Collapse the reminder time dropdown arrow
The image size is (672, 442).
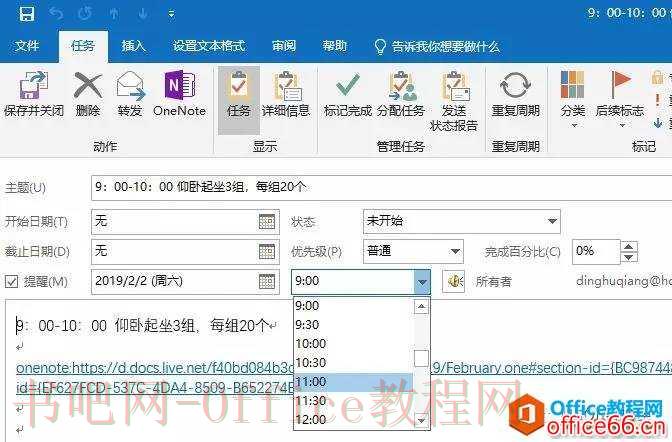[422, 282]
